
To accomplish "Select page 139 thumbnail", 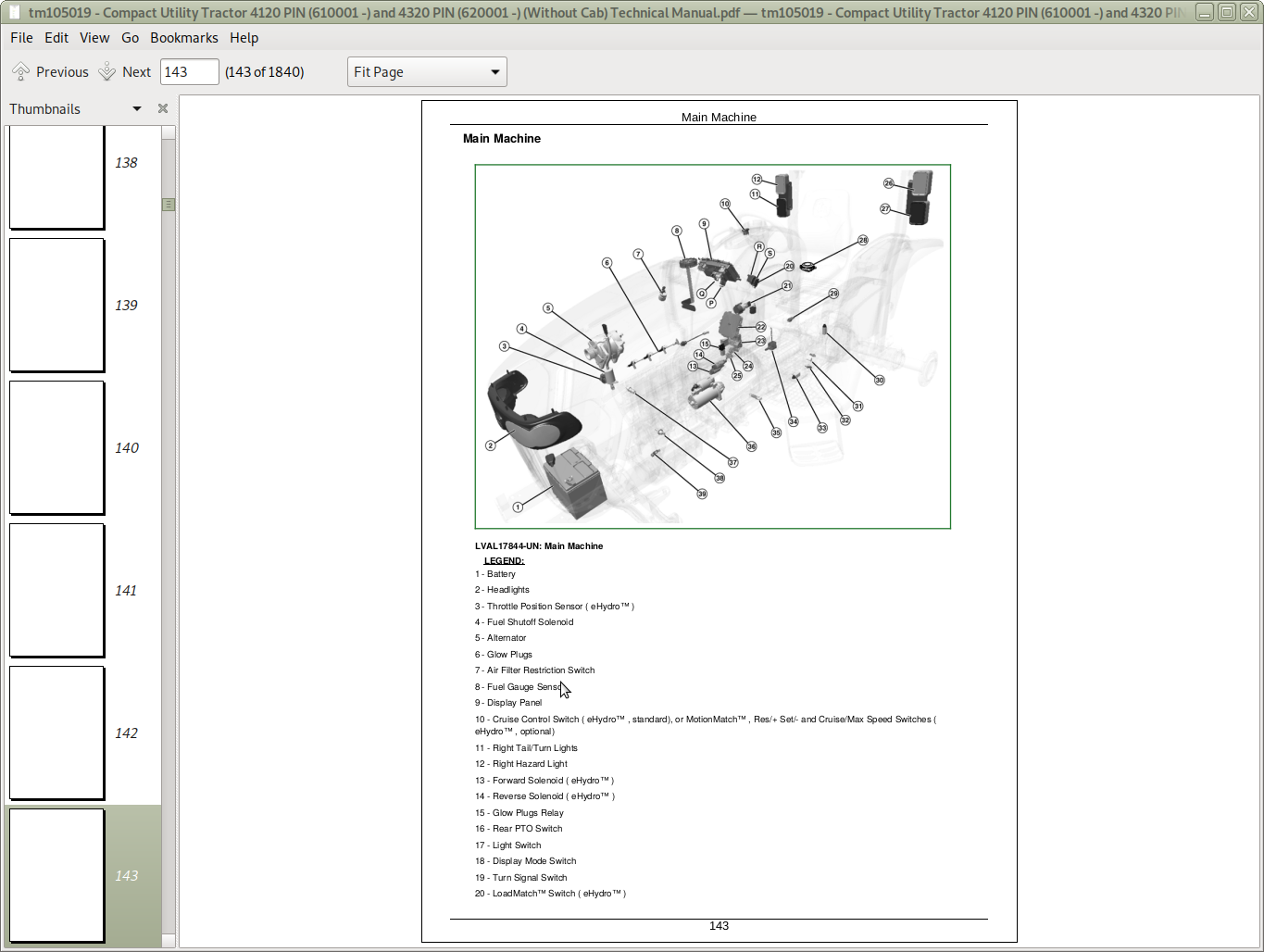I will click(56, 305).
